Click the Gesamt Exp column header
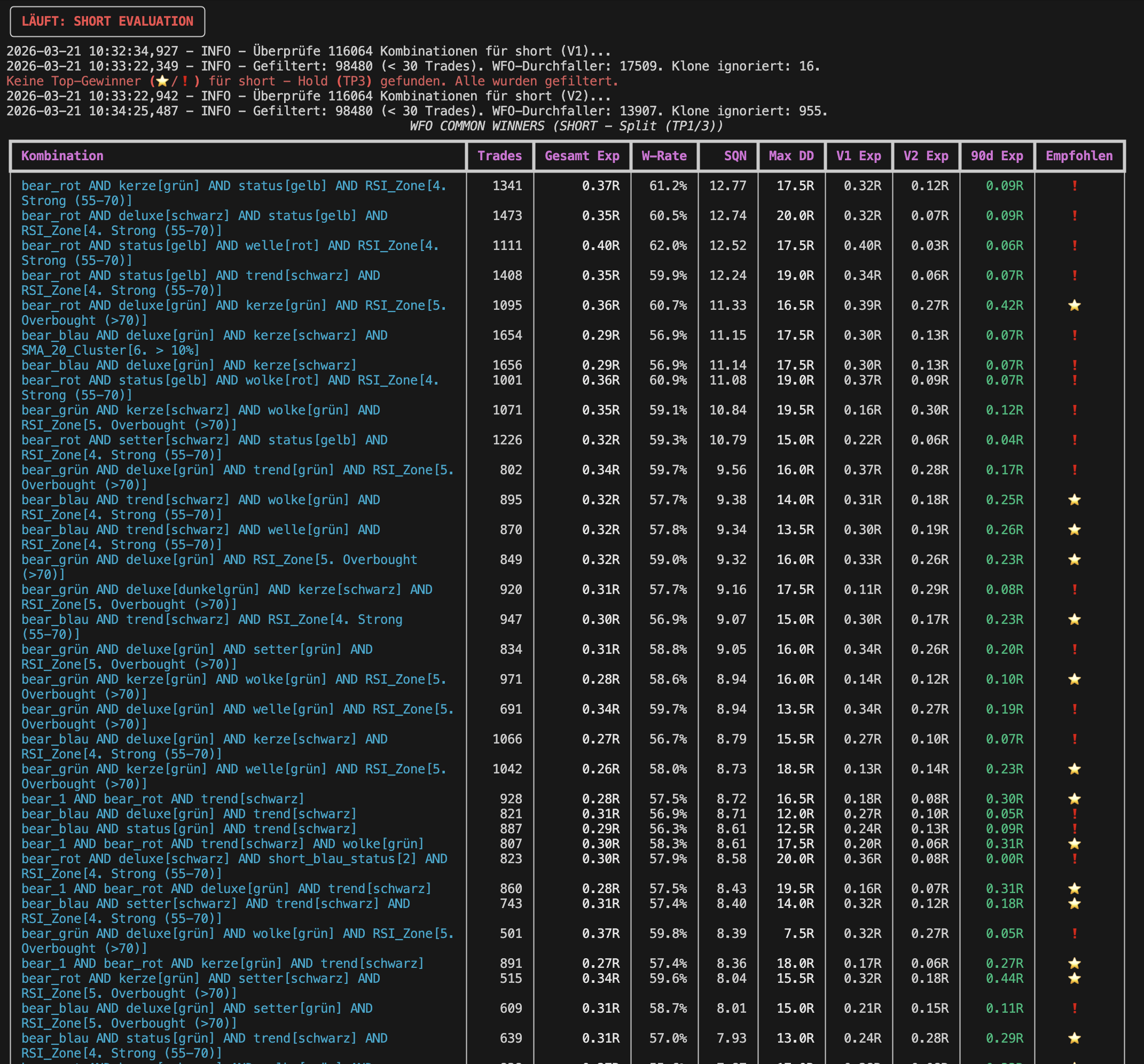This screenshot has height=1064, width=1144. (x=582, y=156)
